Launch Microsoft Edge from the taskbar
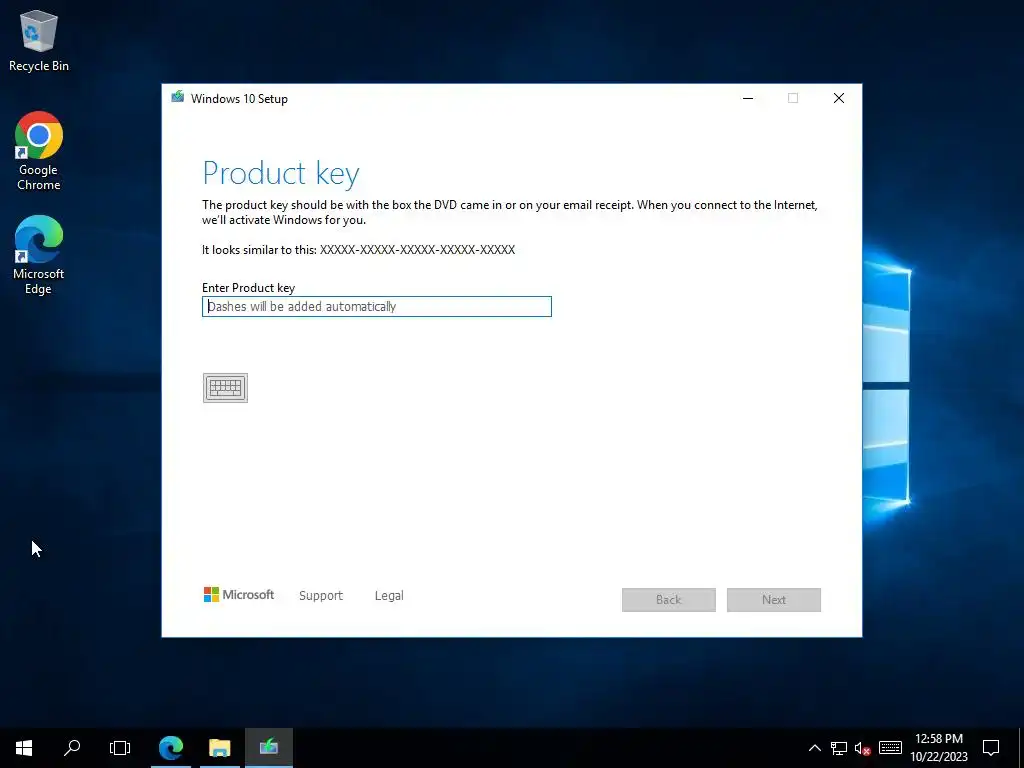Image resolution: width=1024 pixels, height=768 pixels. pyautogui.click(x=171, y=748)
